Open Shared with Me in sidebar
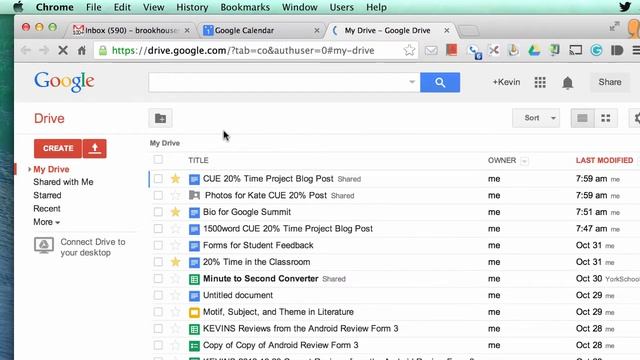Viewport: 640px width, 360px height. point(63,182)
